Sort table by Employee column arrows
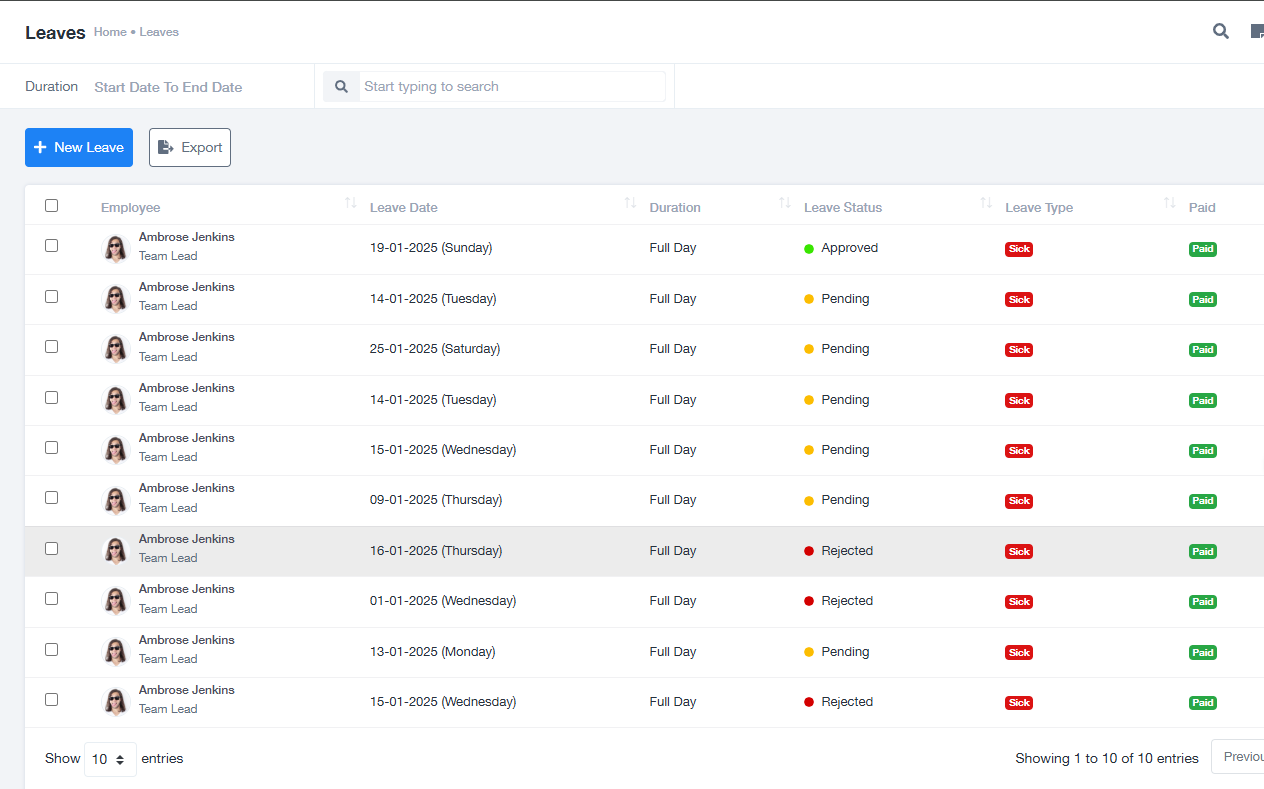The height and width of the screenshot is (789, 1264). [x=350, y=204]
